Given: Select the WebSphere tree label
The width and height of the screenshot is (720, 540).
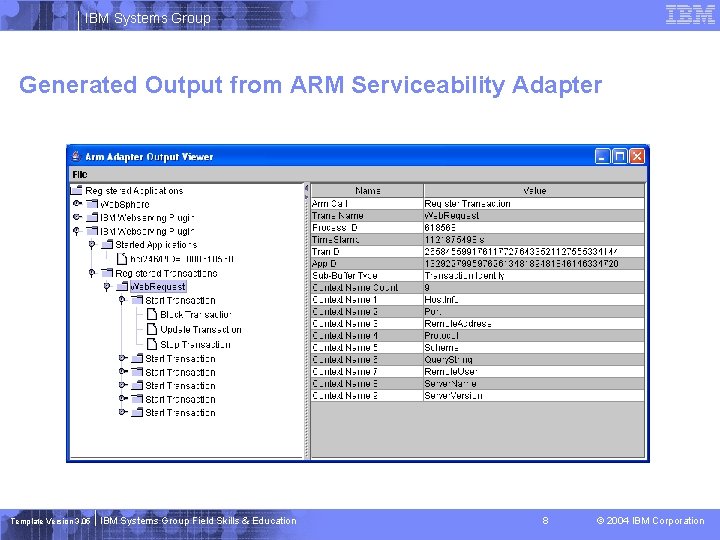Looking at the screenshot, I should [125, 204].
